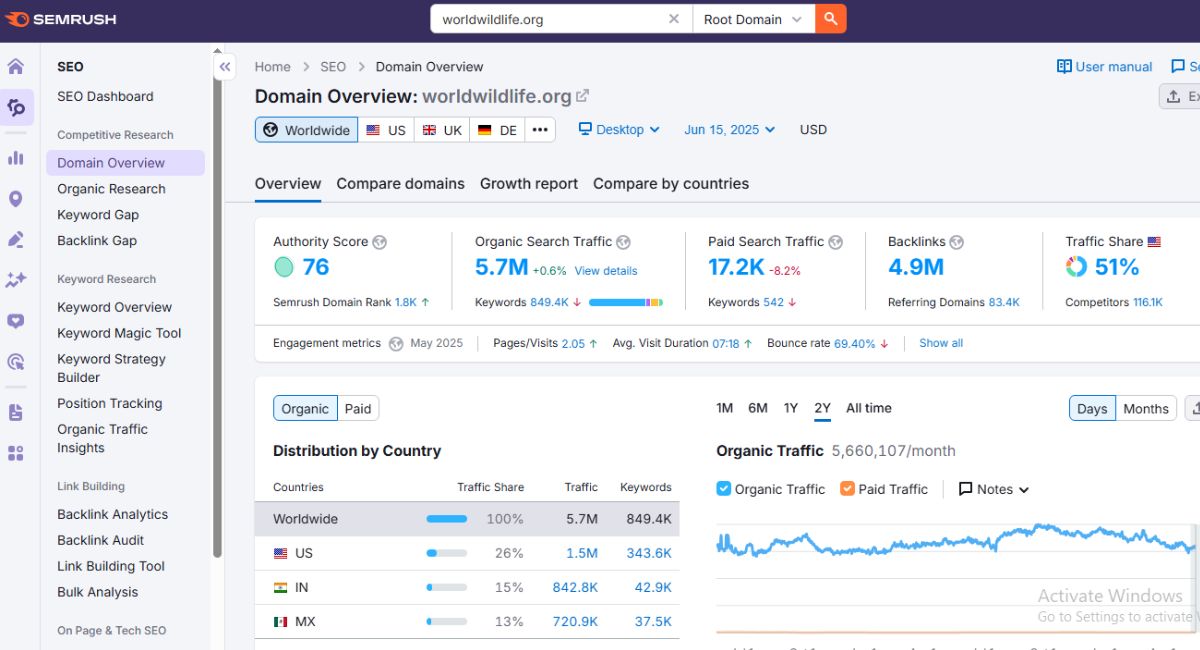The image size is (1200, 650).
Task: Click the Organic Traffic line chart
Action: (x=957, y=543)
